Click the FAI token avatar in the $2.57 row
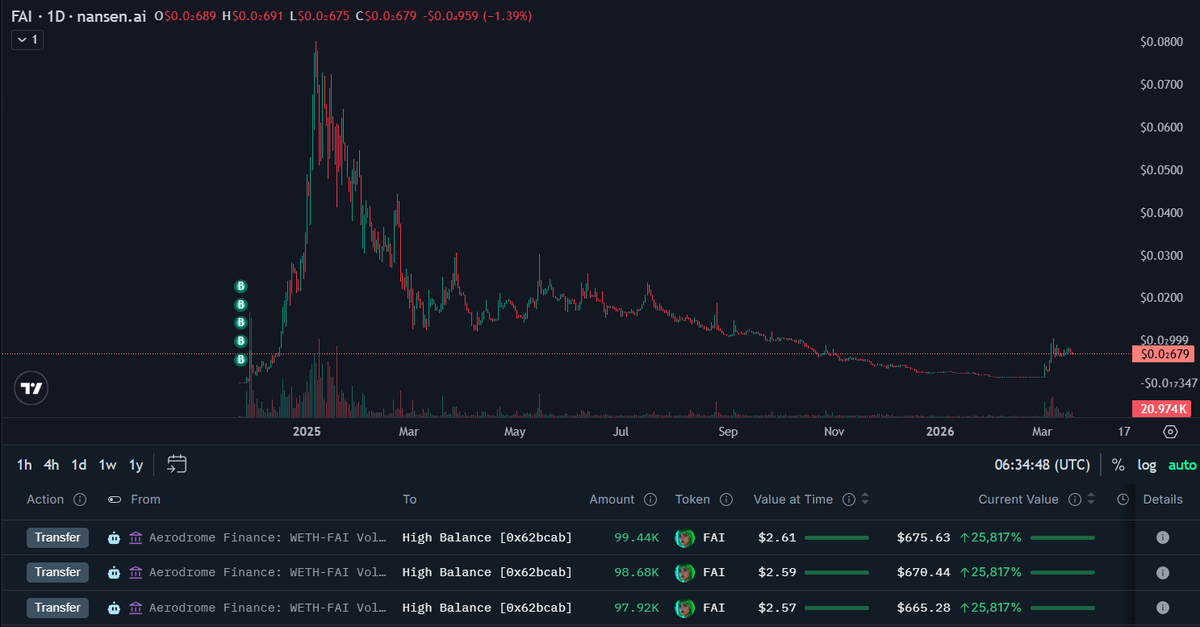 pyautogui.click(x=685, y=607)
